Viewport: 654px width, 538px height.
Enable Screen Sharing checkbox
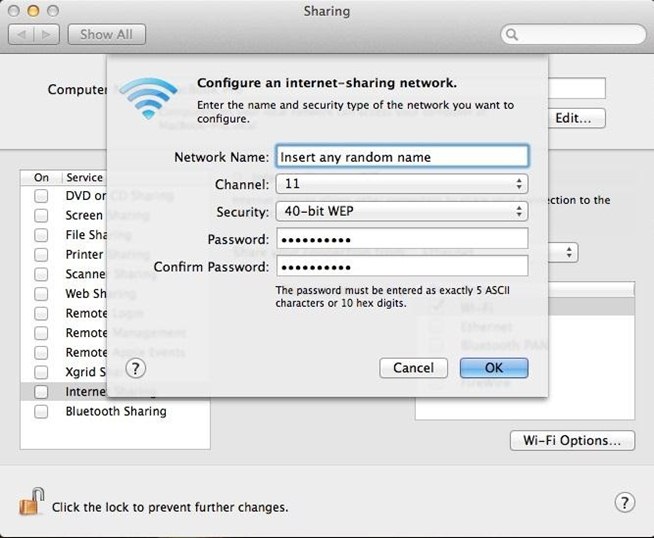click(41, 215)
